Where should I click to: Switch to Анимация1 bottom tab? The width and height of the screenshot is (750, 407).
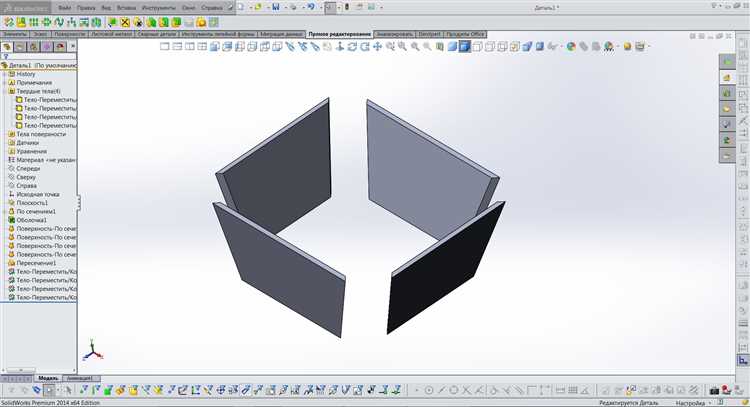(79, 378)
